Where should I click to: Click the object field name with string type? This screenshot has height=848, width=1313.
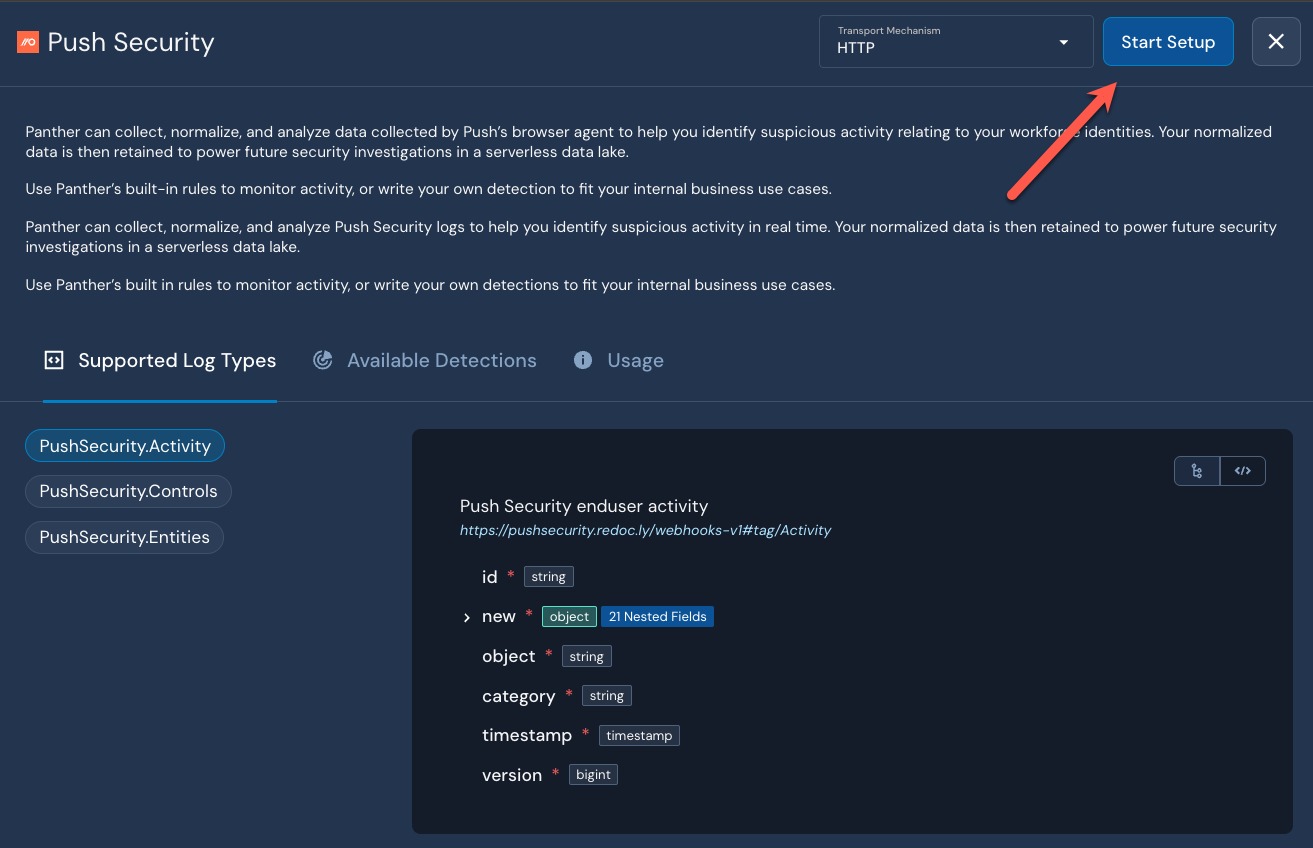pos(509,656)
